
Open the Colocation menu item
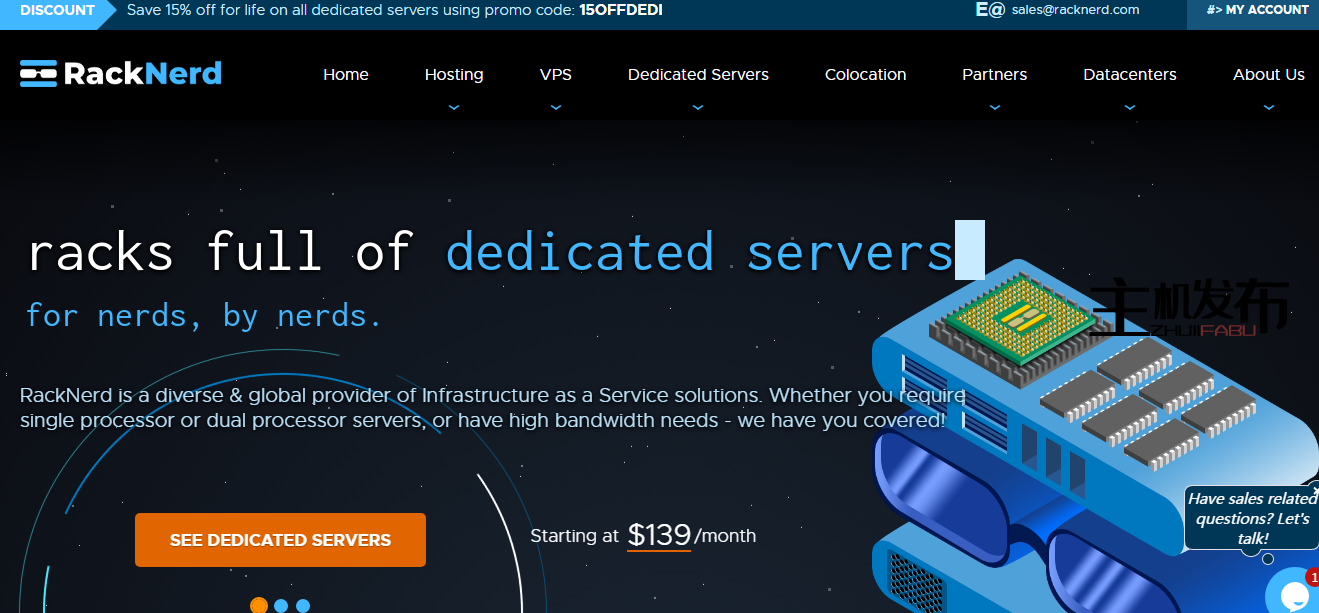click(x=865, y=75)
